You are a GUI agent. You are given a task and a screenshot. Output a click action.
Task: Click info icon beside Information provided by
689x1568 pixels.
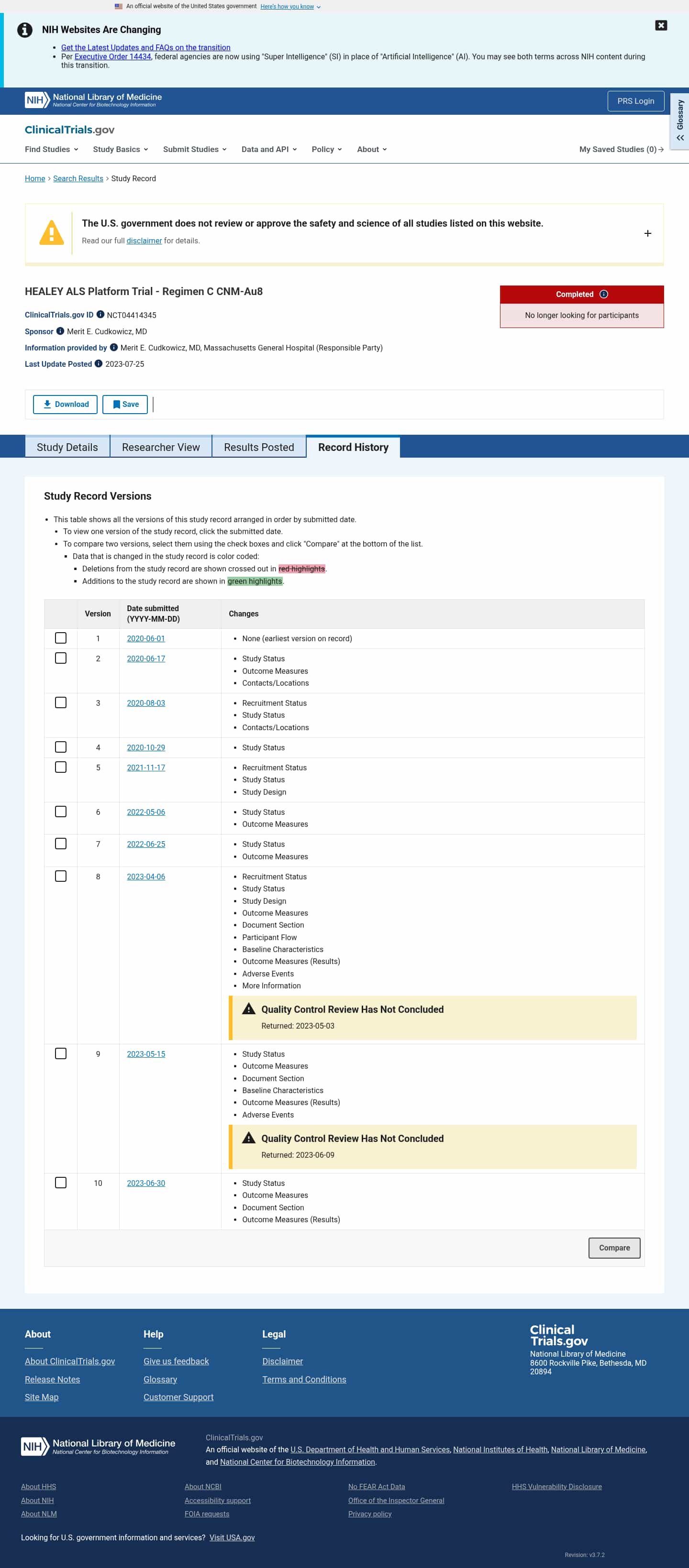(114, 348)
